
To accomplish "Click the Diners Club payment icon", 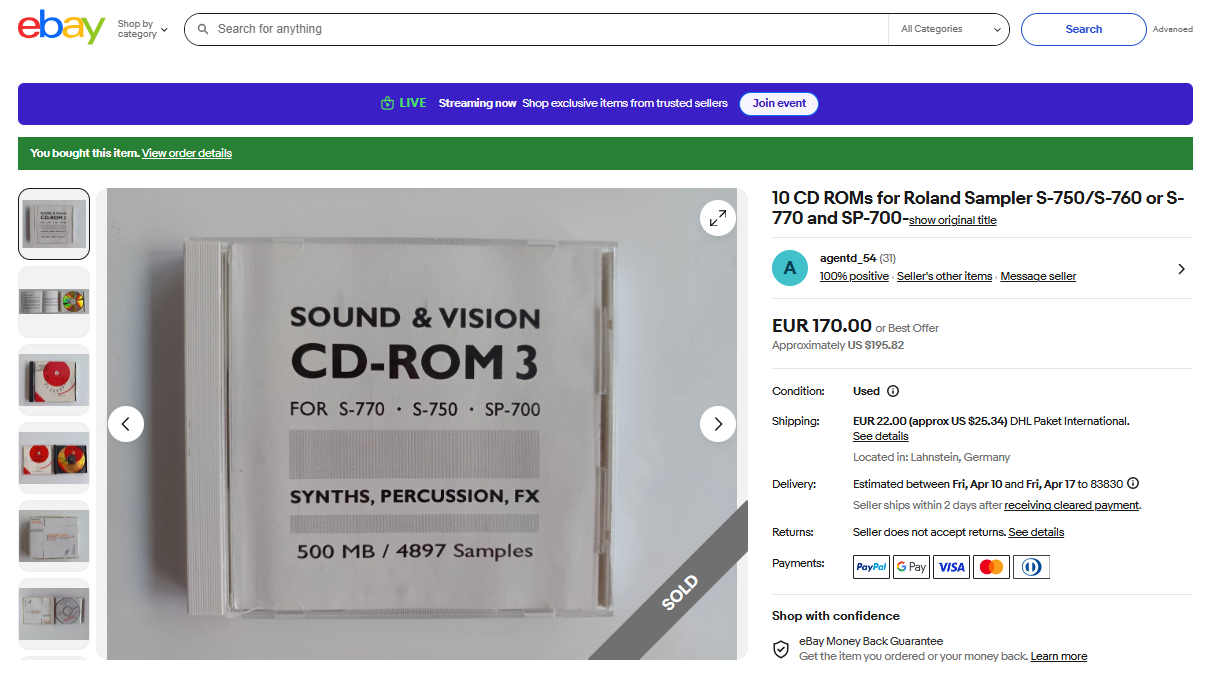I will pos(1031,567).
